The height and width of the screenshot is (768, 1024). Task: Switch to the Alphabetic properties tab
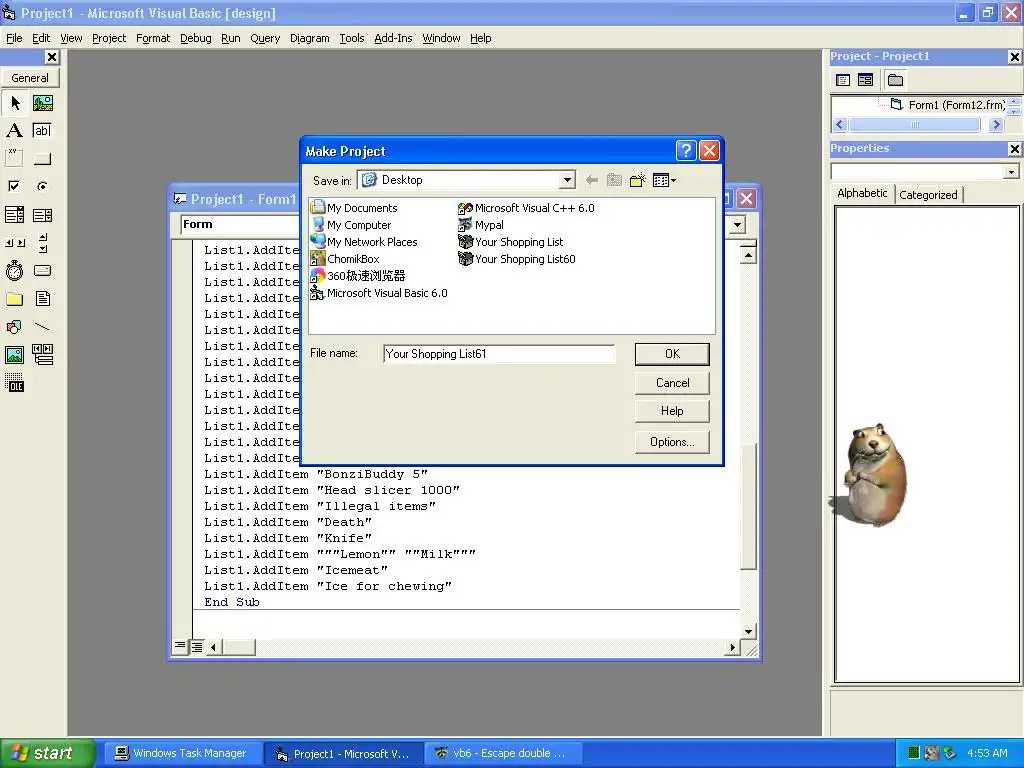(x=862, y=193)
